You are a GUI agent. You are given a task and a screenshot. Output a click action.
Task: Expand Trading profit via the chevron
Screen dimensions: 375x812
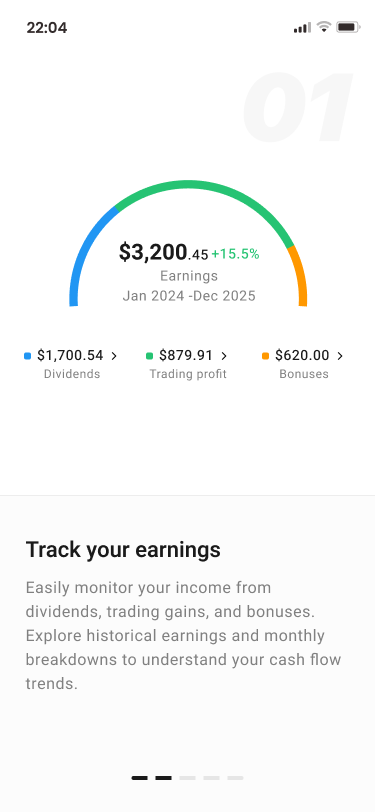point(224,356)
